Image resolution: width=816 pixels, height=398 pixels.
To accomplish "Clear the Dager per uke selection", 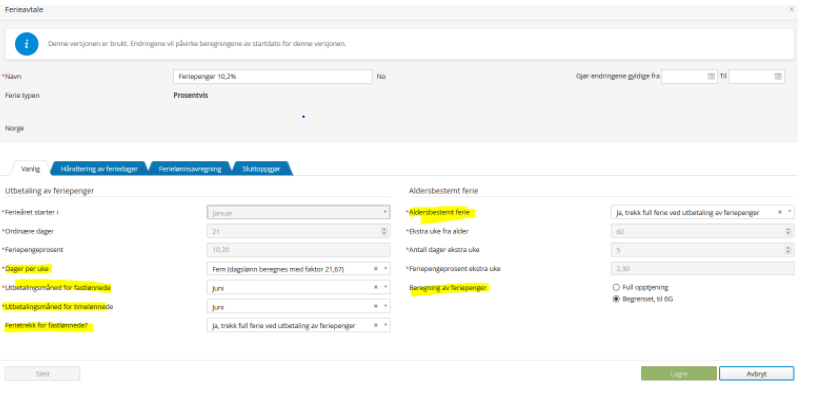I will point(375,269).
